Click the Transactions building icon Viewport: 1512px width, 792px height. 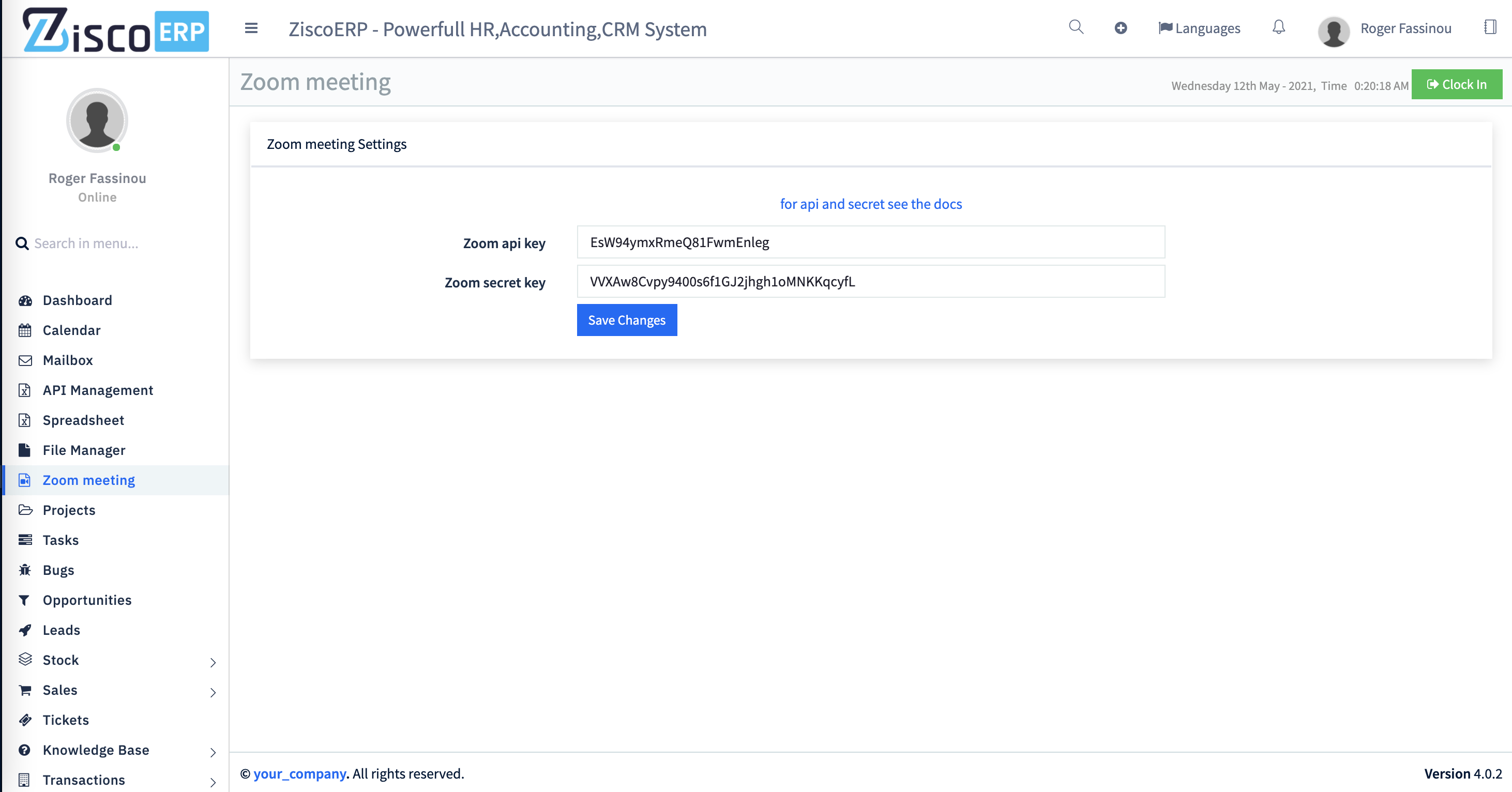tap(24, 780)
